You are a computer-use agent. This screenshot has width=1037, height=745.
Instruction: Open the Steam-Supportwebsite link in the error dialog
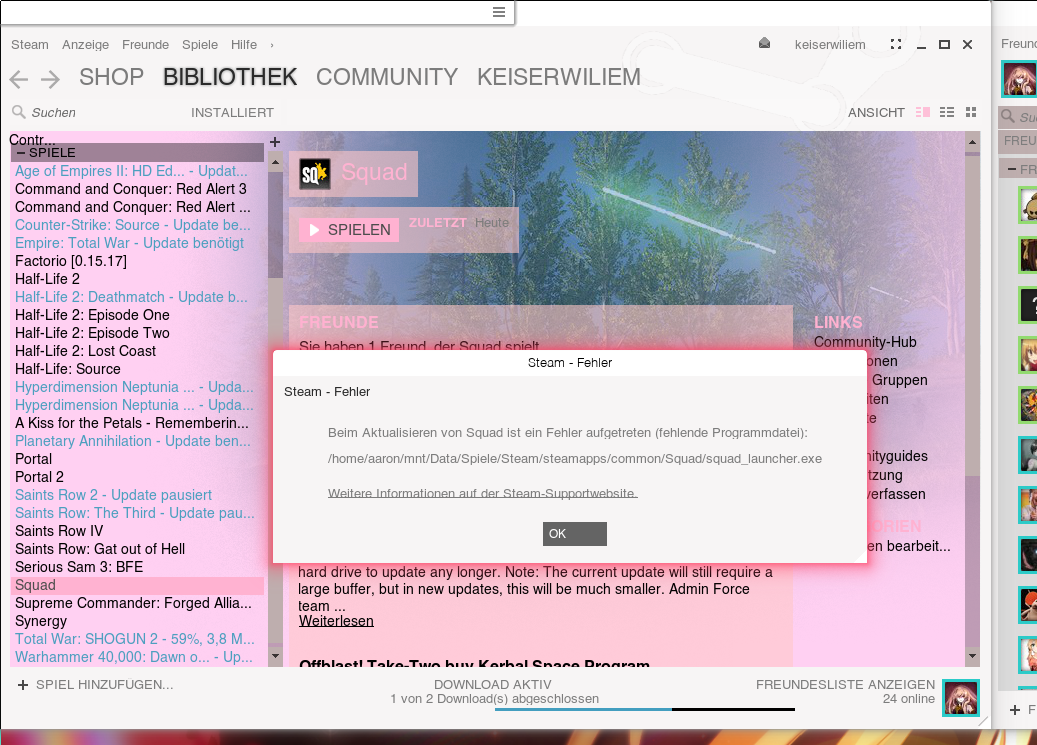(x=482, y=493)
